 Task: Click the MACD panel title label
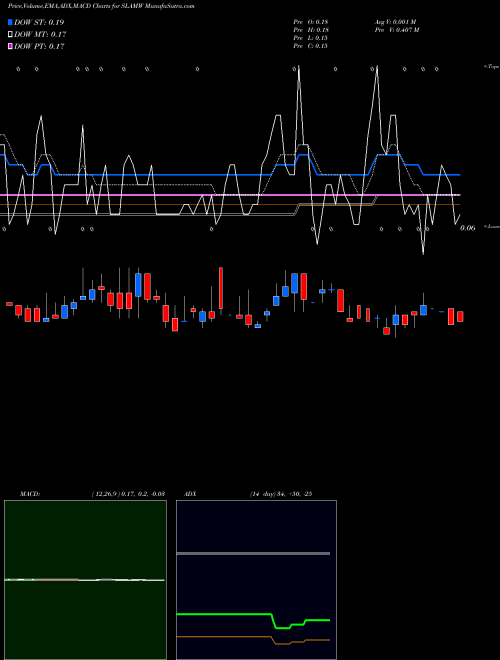coord(30,494)
